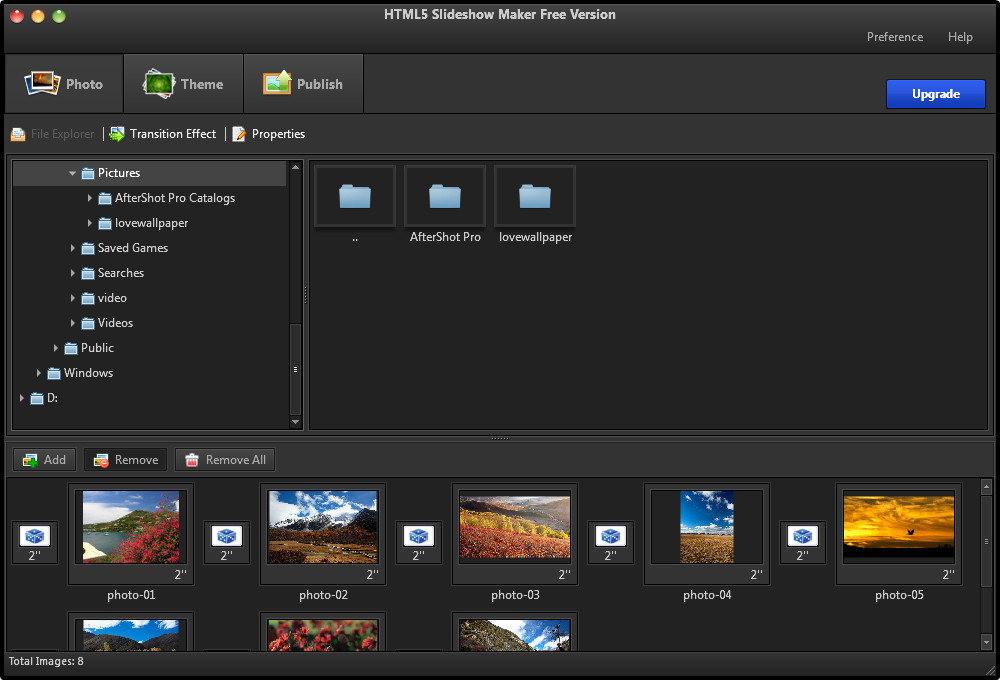This screenshot has width=1000, height=680.
Task: Expand the Public folder arrow
Action: [55, 348]
